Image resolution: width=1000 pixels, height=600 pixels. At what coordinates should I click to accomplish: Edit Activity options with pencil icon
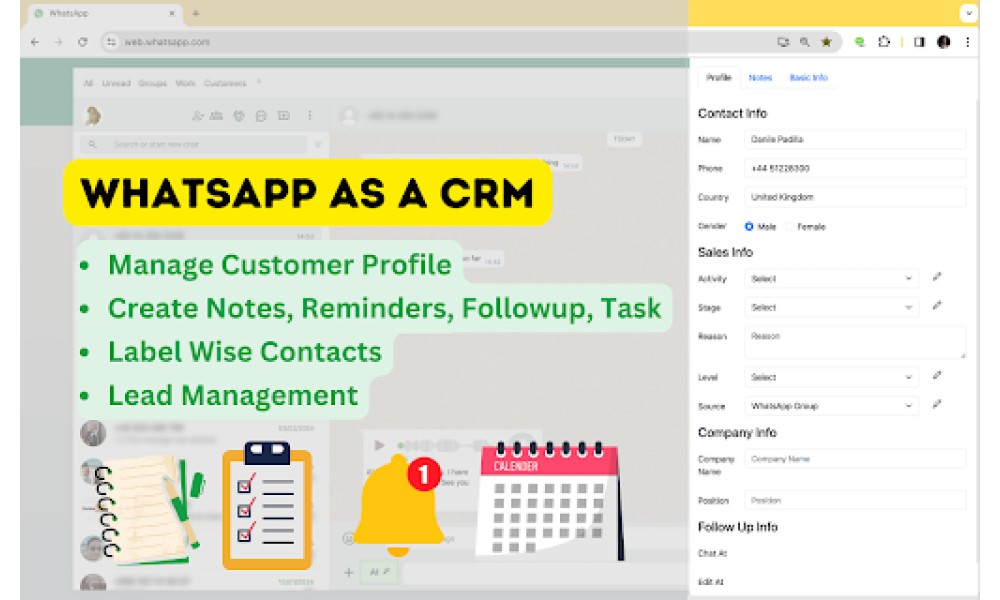(936, 277)
